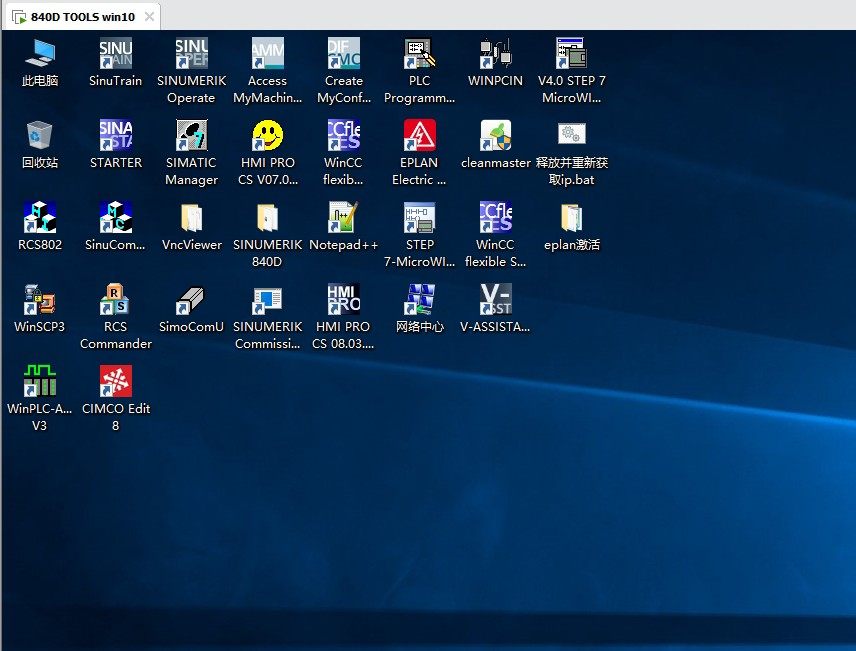Screen dimensions: 856x651
Task: Select the 释放并重新获取ip.bat batch file
Action: [x=571, y=137]
